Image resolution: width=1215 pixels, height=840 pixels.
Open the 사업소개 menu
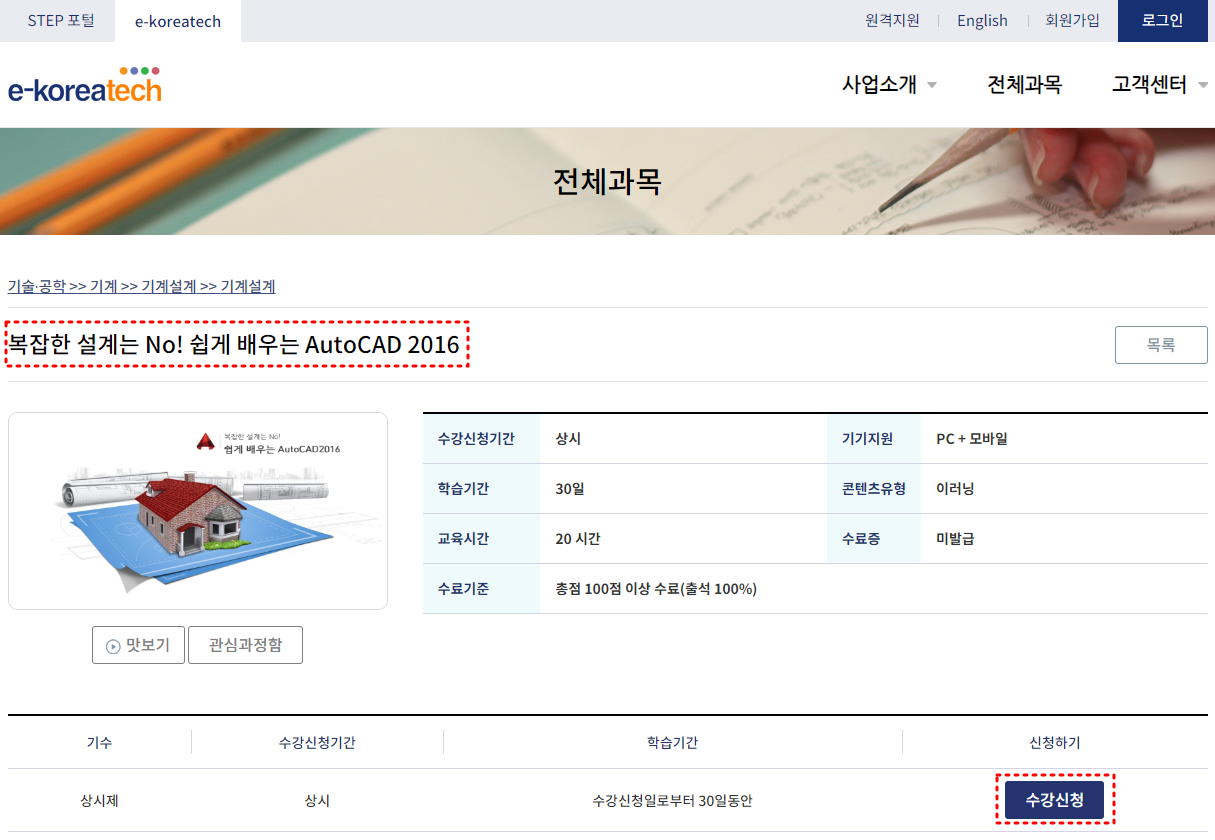pyautogui.click(x=879, y=85)
